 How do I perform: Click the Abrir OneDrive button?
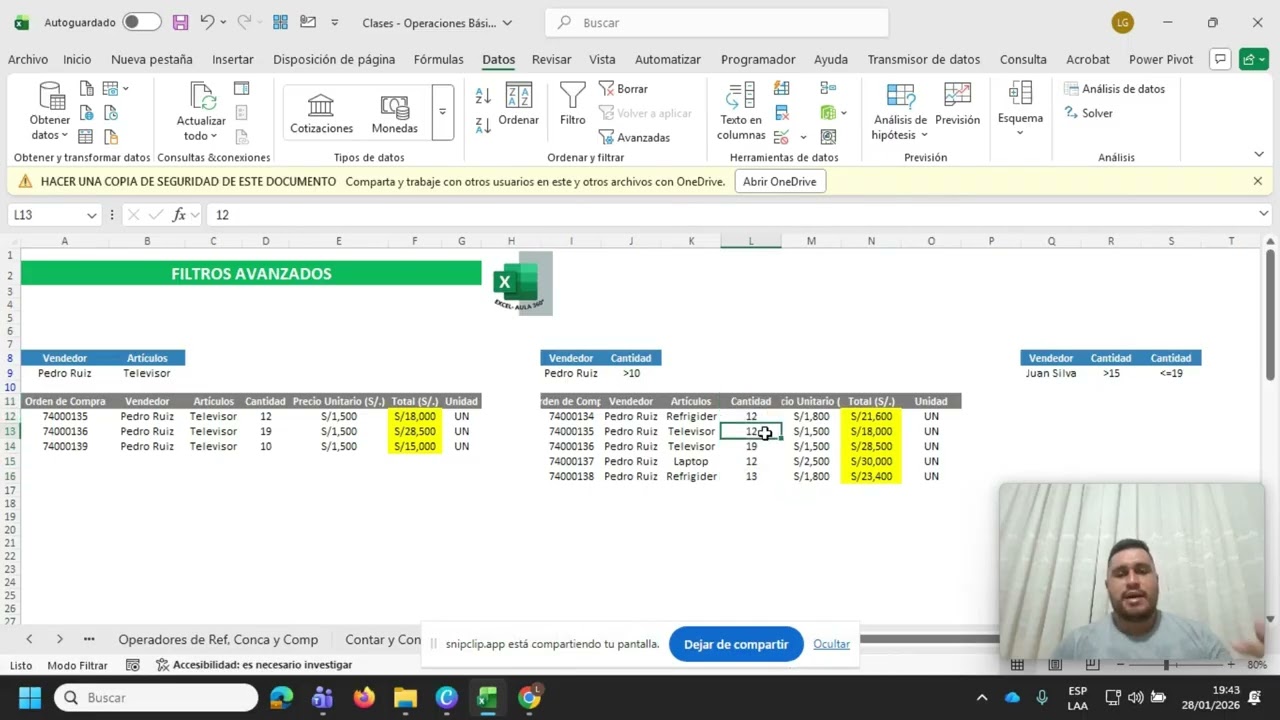(x=779, y=181)
